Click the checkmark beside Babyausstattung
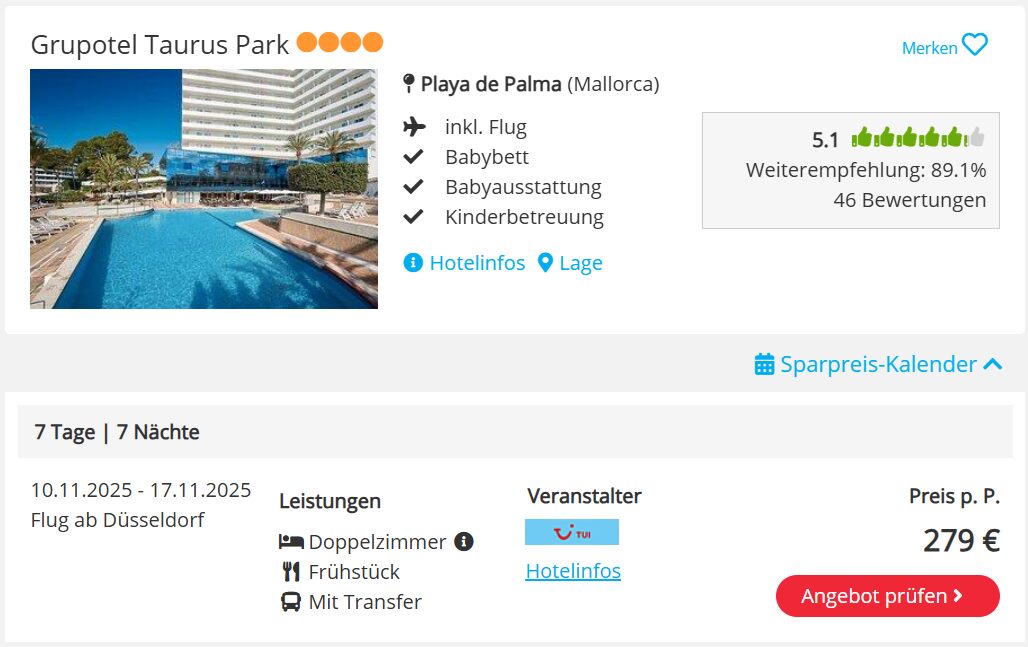1028x647 pixels. (x=413, y=187)
